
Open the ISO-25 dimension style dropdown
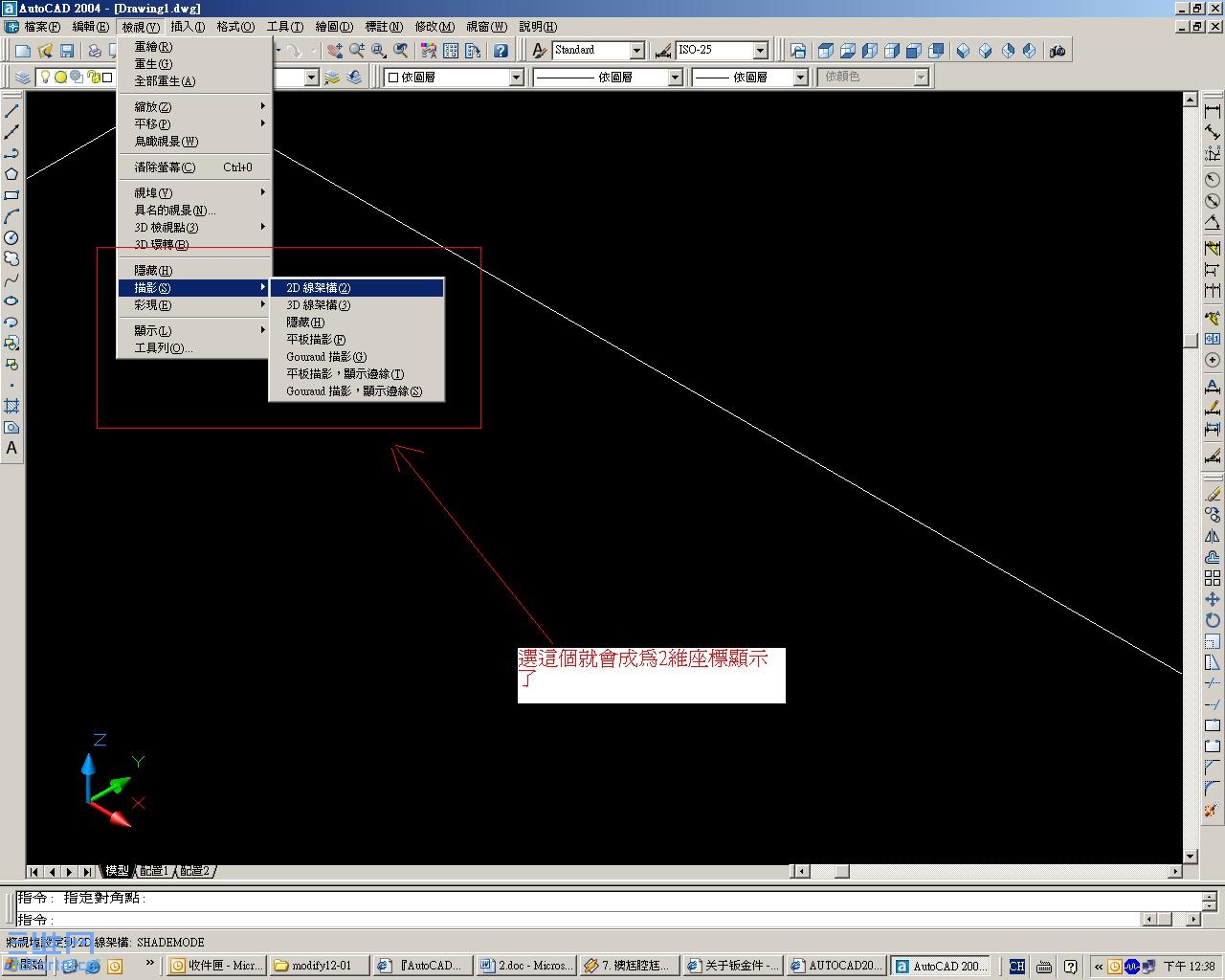[760, 50]
